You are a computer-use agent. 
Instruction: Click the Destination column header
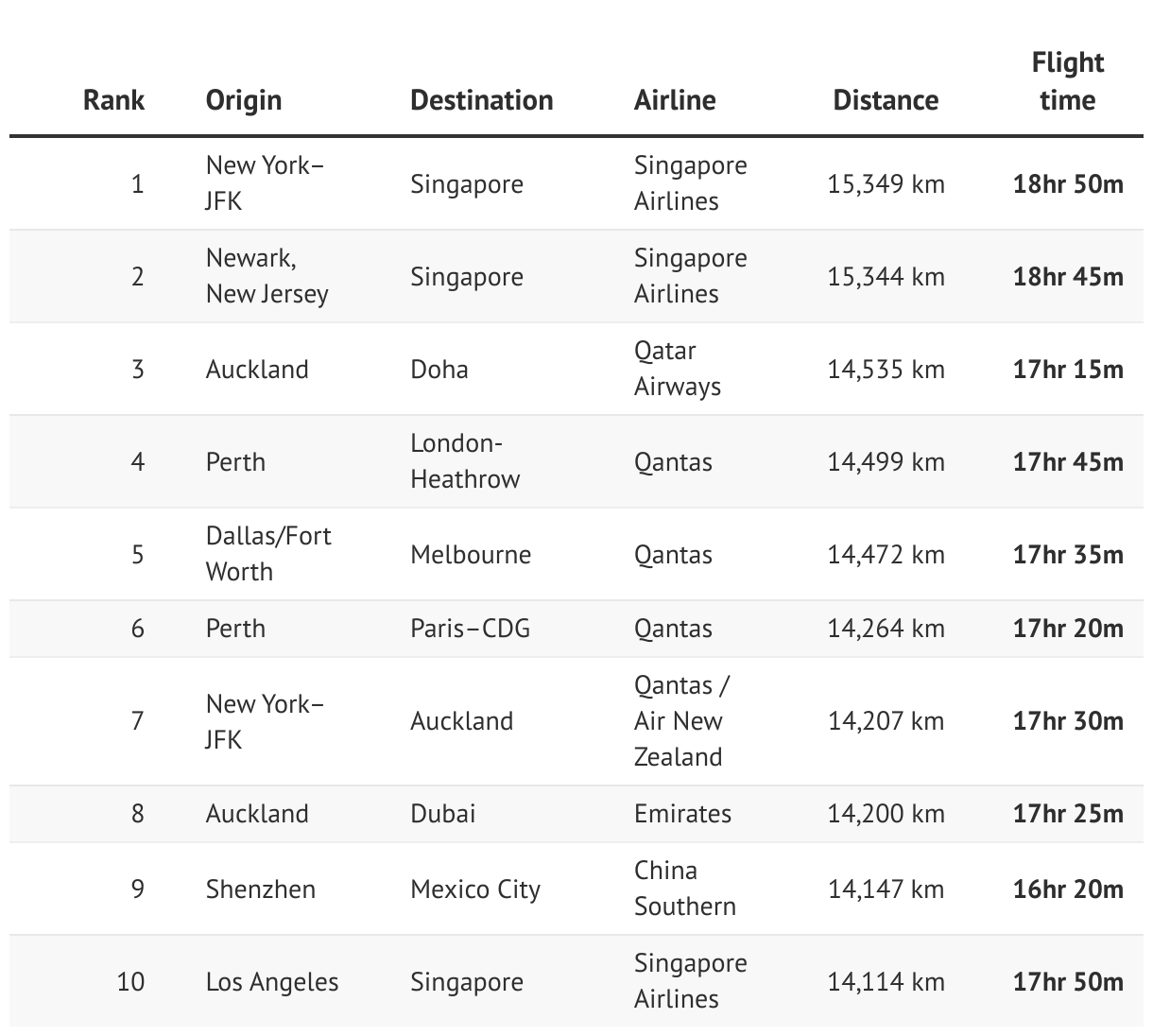pyautogui.click(x=481, y=100)
